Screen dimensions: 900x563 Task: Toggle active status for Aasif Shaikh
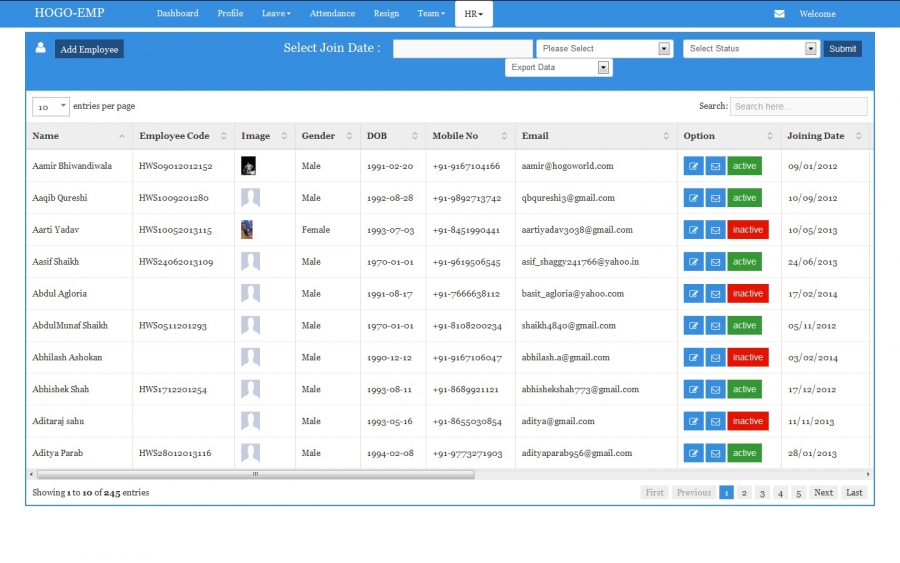[x=744, y=262]
